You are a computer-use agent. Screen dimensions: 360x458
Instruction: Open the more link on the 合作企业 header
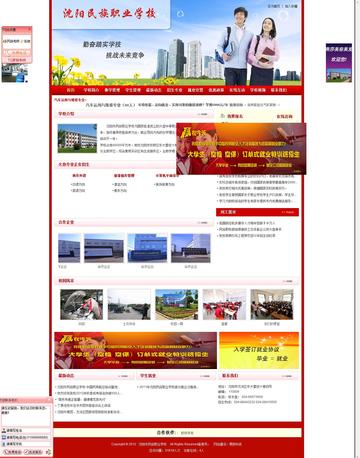click(x=202, y=222)
